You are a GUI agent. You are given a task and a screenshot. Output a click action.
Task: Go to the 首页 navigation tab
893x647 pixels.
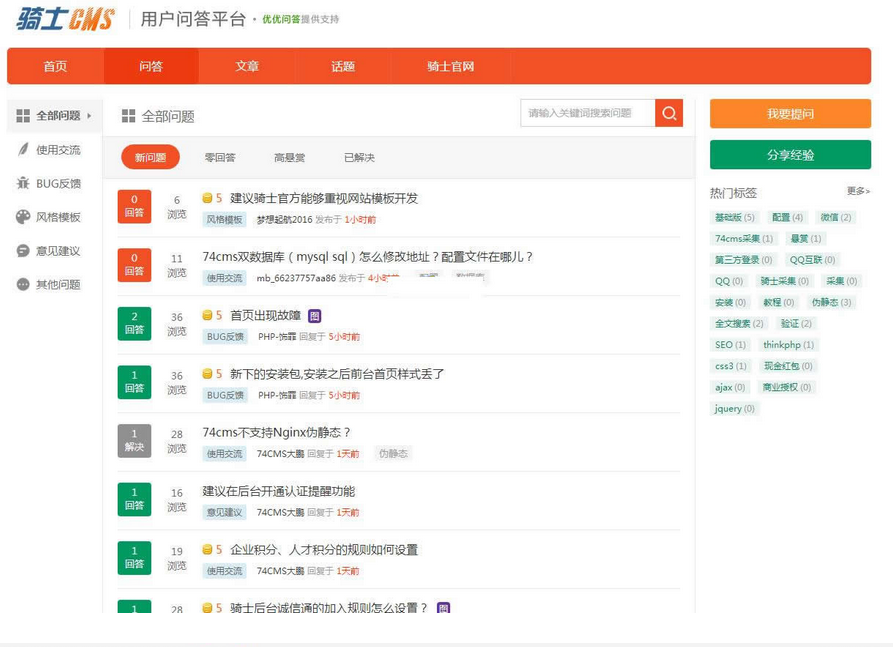pos(55,66)
